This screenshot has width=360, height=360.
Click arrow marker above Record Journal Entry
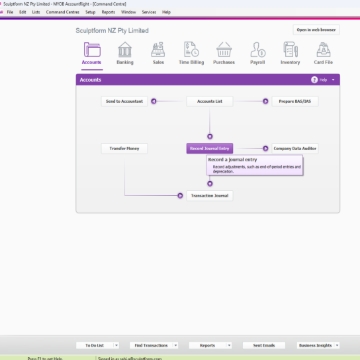[210, 136]
